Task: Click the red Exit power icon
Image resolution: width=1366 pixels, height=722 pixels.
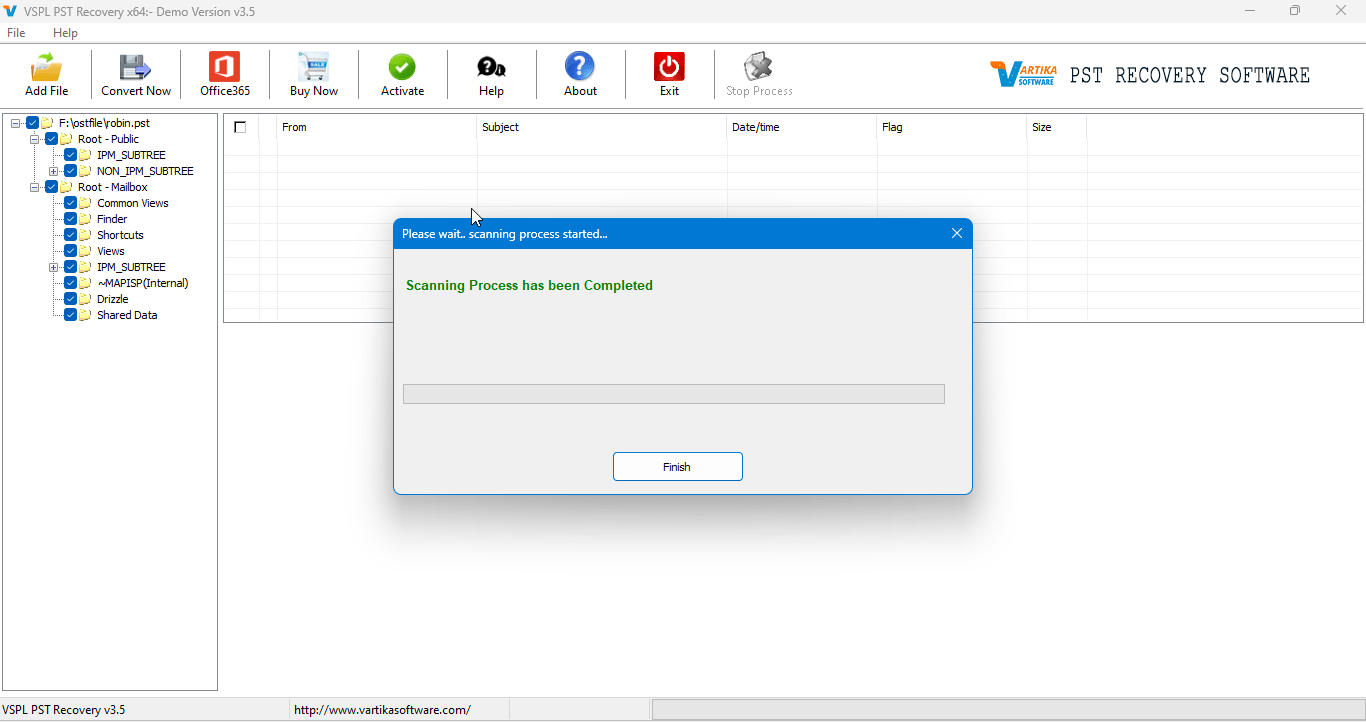Action: (x=669, y=67)
